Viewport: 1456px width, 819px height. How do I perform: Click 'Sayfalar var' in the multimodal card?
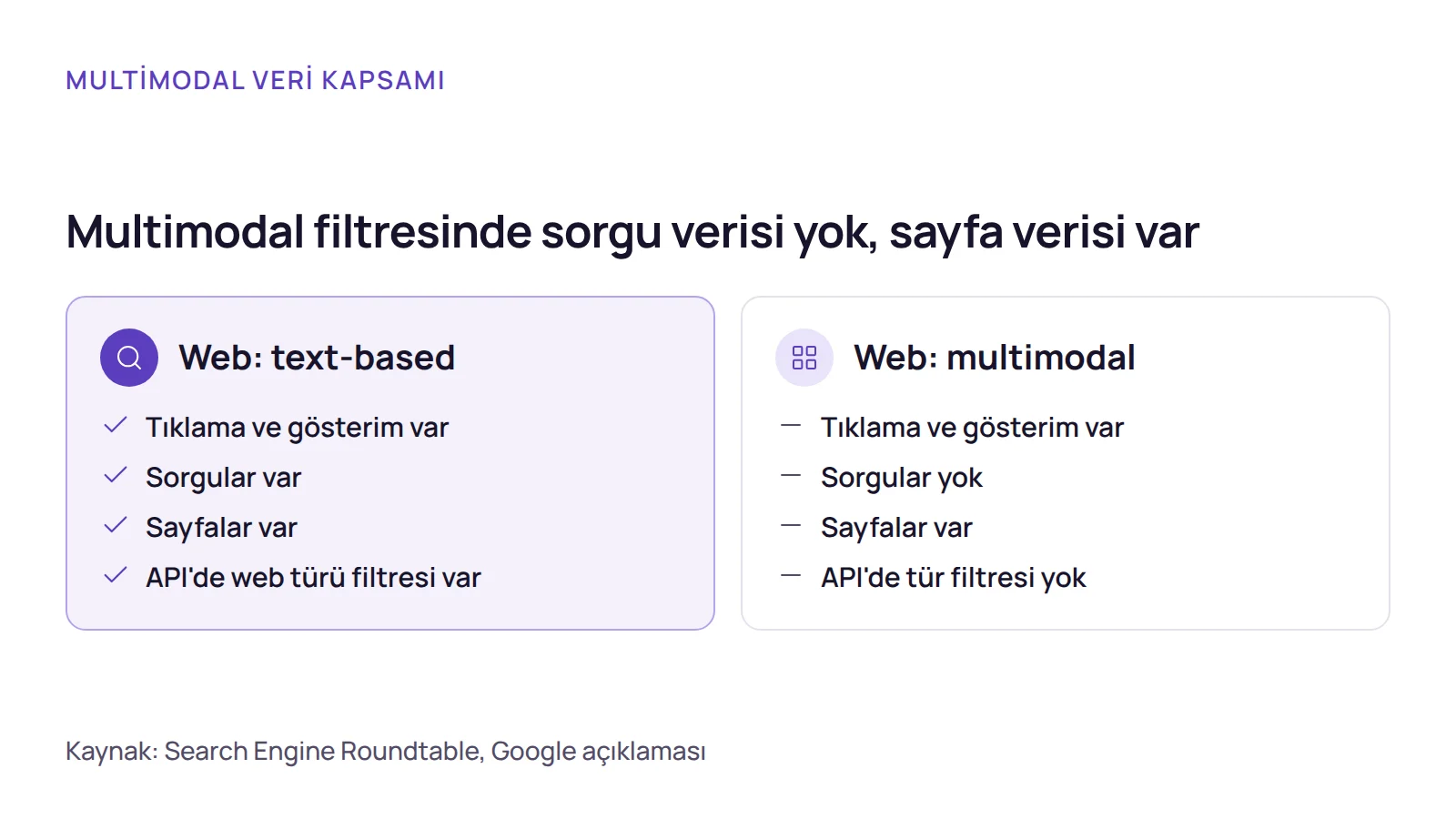897,527
